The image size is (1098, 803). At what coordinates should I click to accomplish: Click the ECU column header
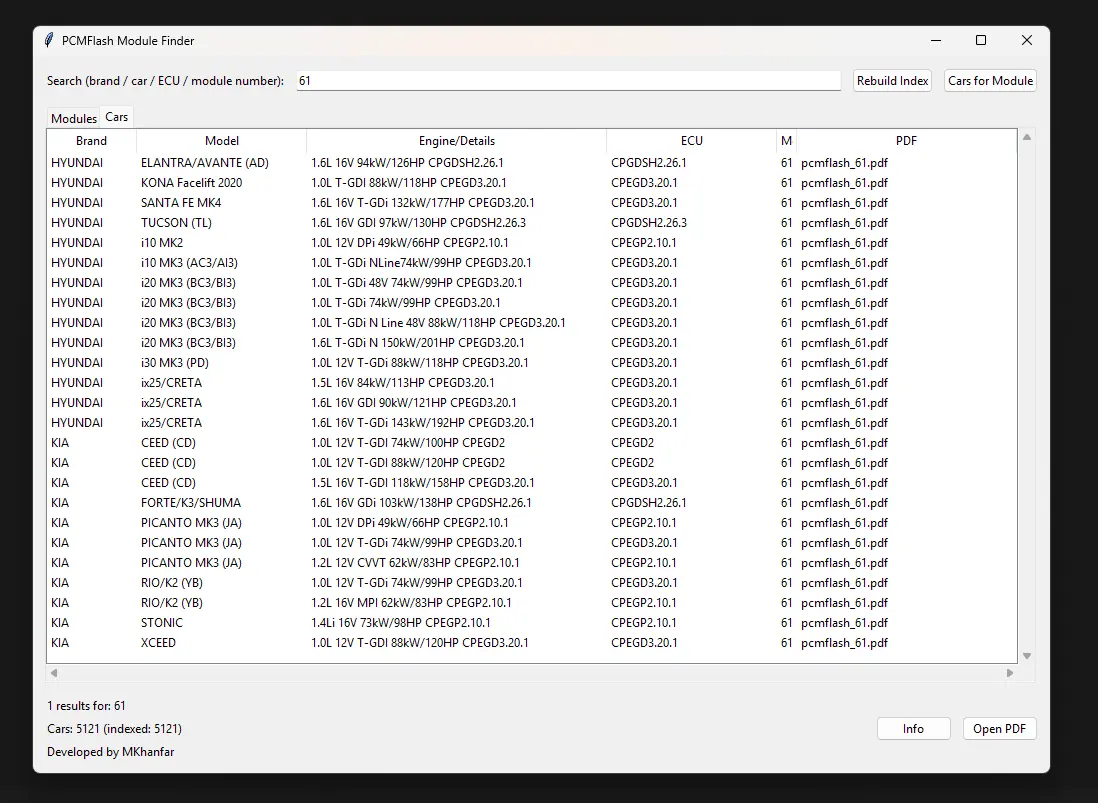(691, 140)
